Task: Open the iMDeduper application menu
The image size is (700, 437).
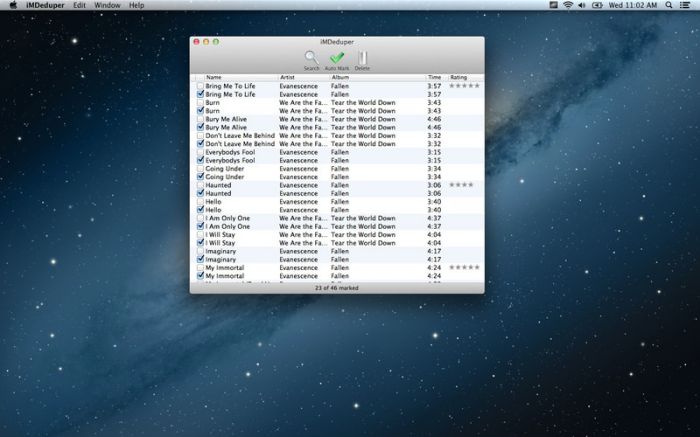Action: tap(45, 5)
